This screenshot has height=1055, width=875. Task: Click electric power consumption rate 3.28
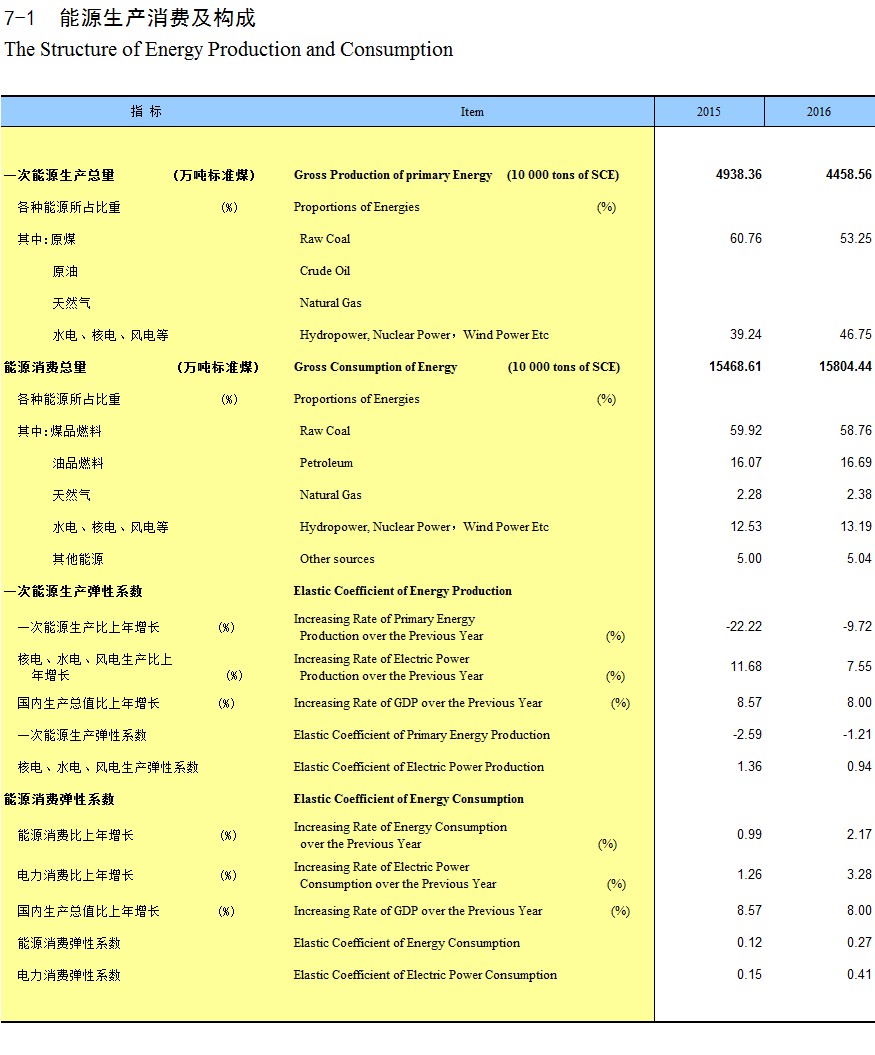[x=859, y=875]
